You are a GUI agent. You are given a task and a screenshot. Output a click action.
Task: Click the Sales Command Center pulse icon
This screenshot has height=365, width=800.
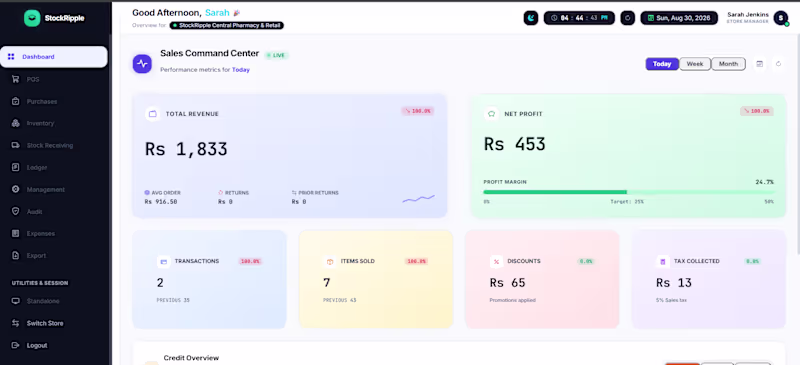pos(142,64)
